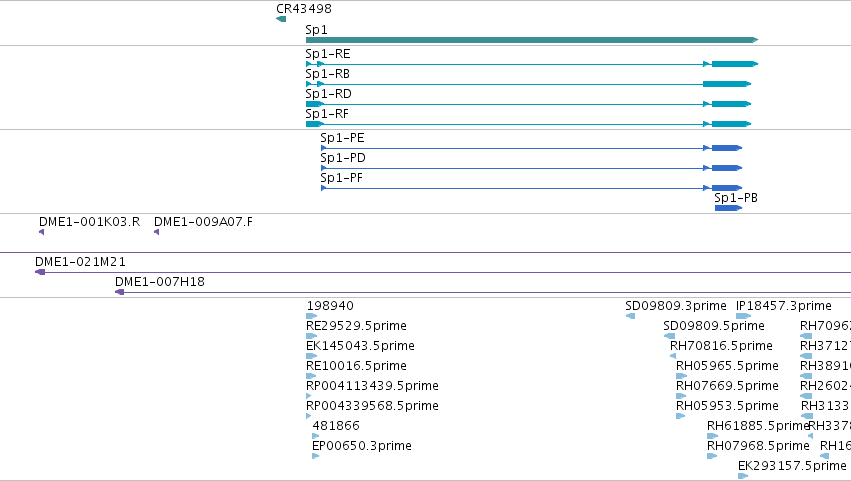This screenshot has width=851, height=481.
Task: Click the RP004113439.5prime label
Action: point(372,387)
